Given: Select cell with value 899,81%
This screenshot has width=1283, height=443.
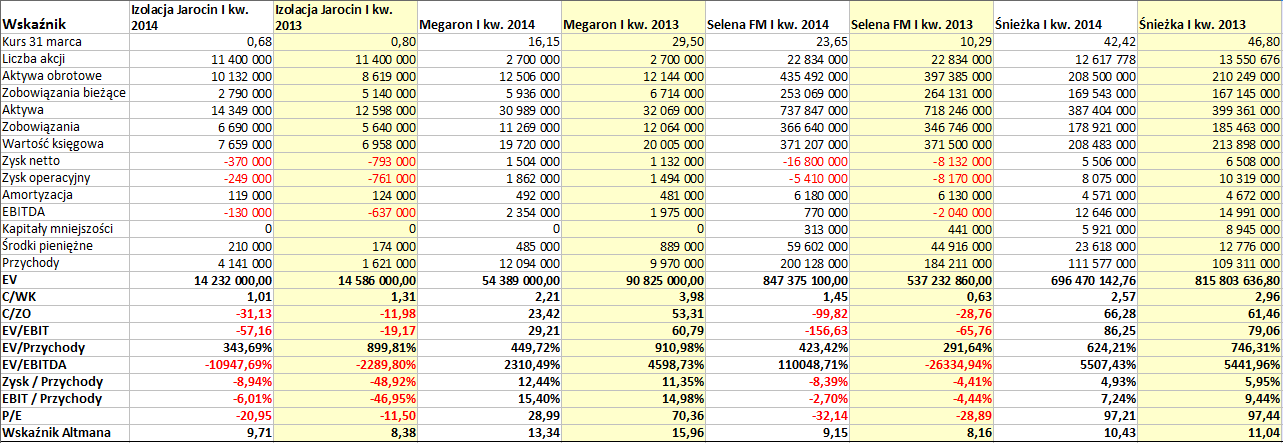Looking at the screenshot, I should pyautogui.click(x=344, y=348).
